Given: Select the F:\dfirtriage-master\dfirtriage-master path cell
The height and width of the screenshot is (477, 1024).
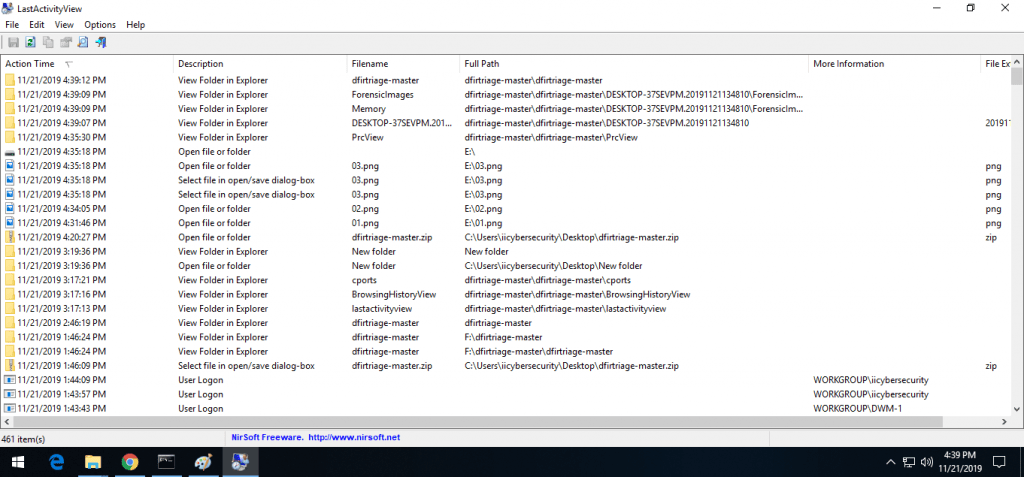Looking at the screenshot, I should point(539,352).
